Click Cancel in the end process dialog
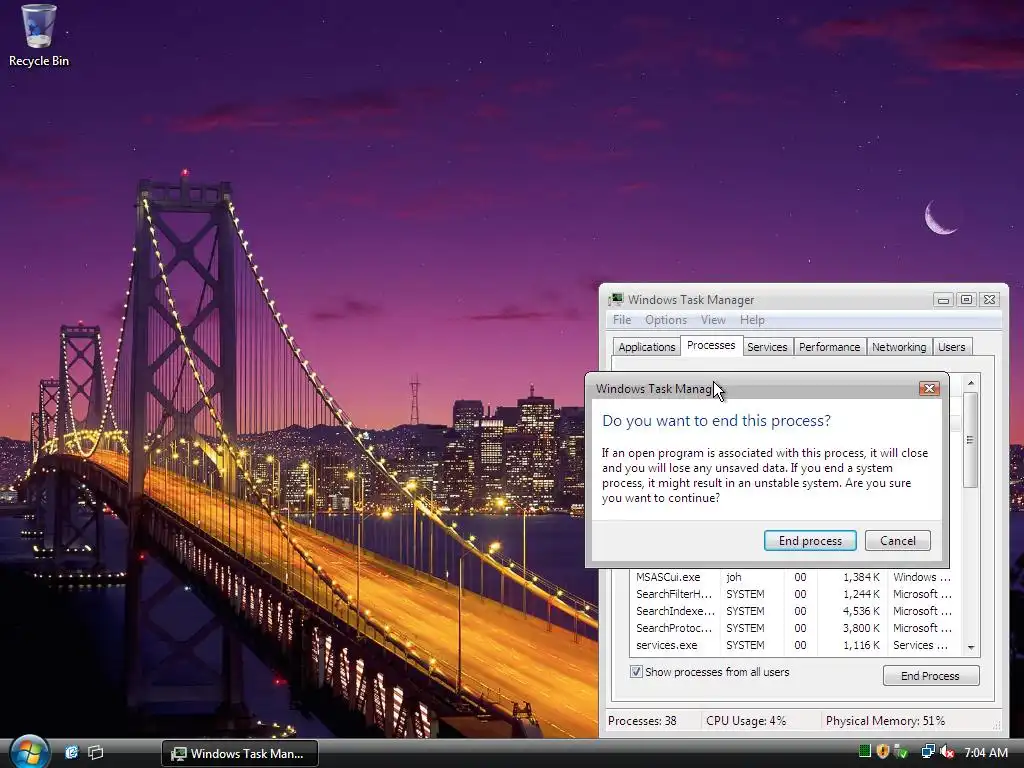 click(897, 541)
